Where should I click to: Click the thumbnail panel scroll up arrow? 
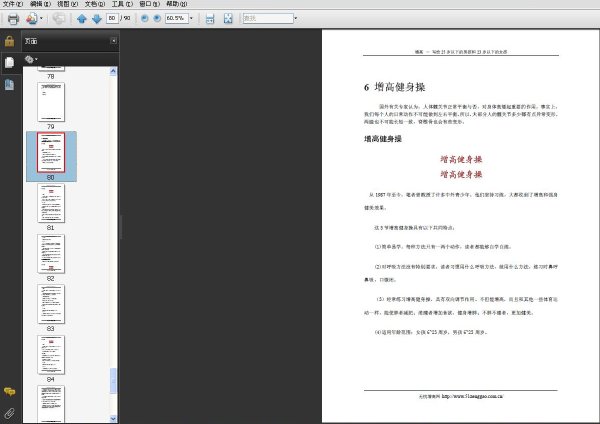point(113,71)
